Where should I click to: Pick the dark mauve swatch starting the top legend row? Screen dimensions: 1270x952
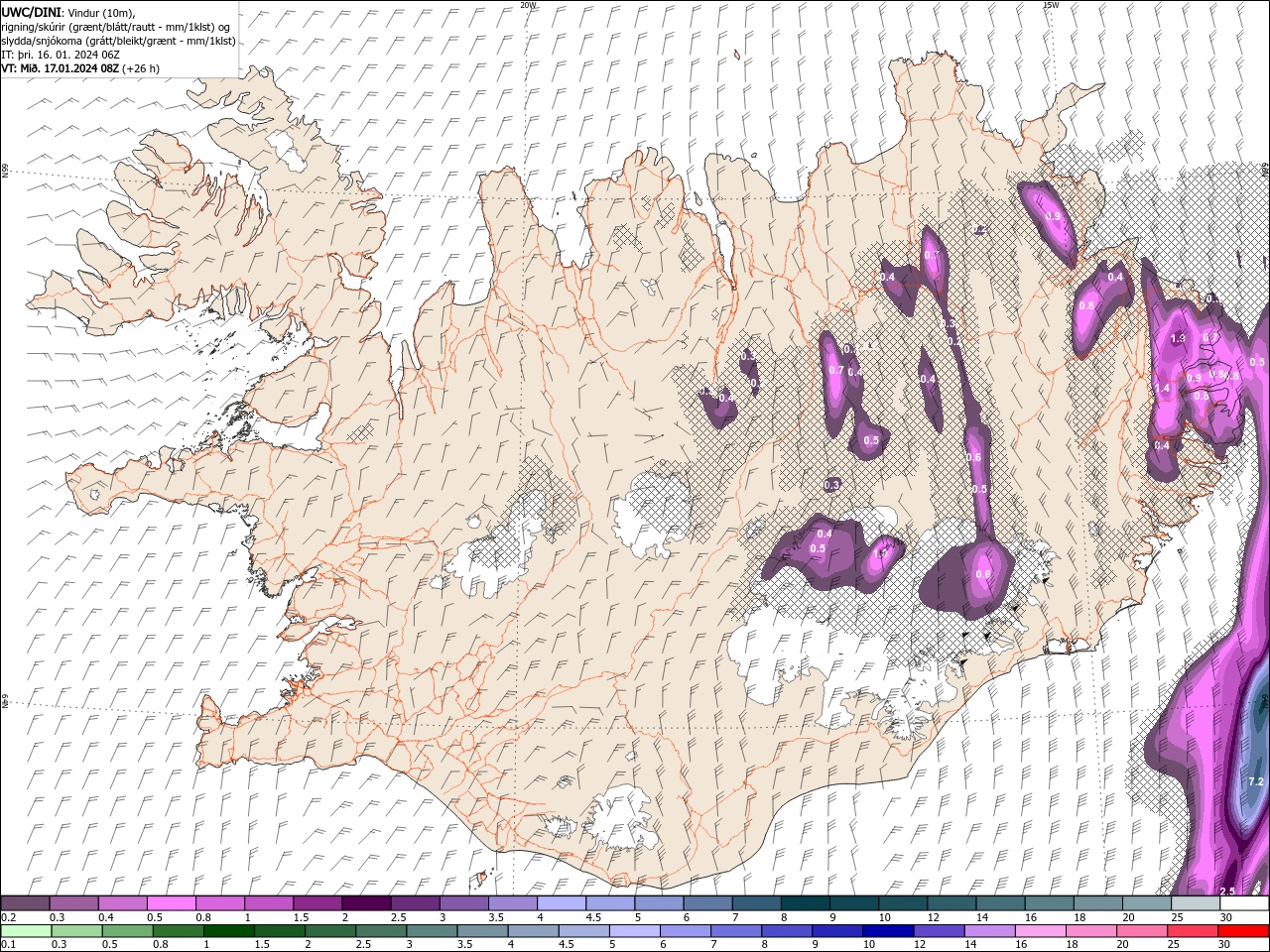click(x=25, y=903)
